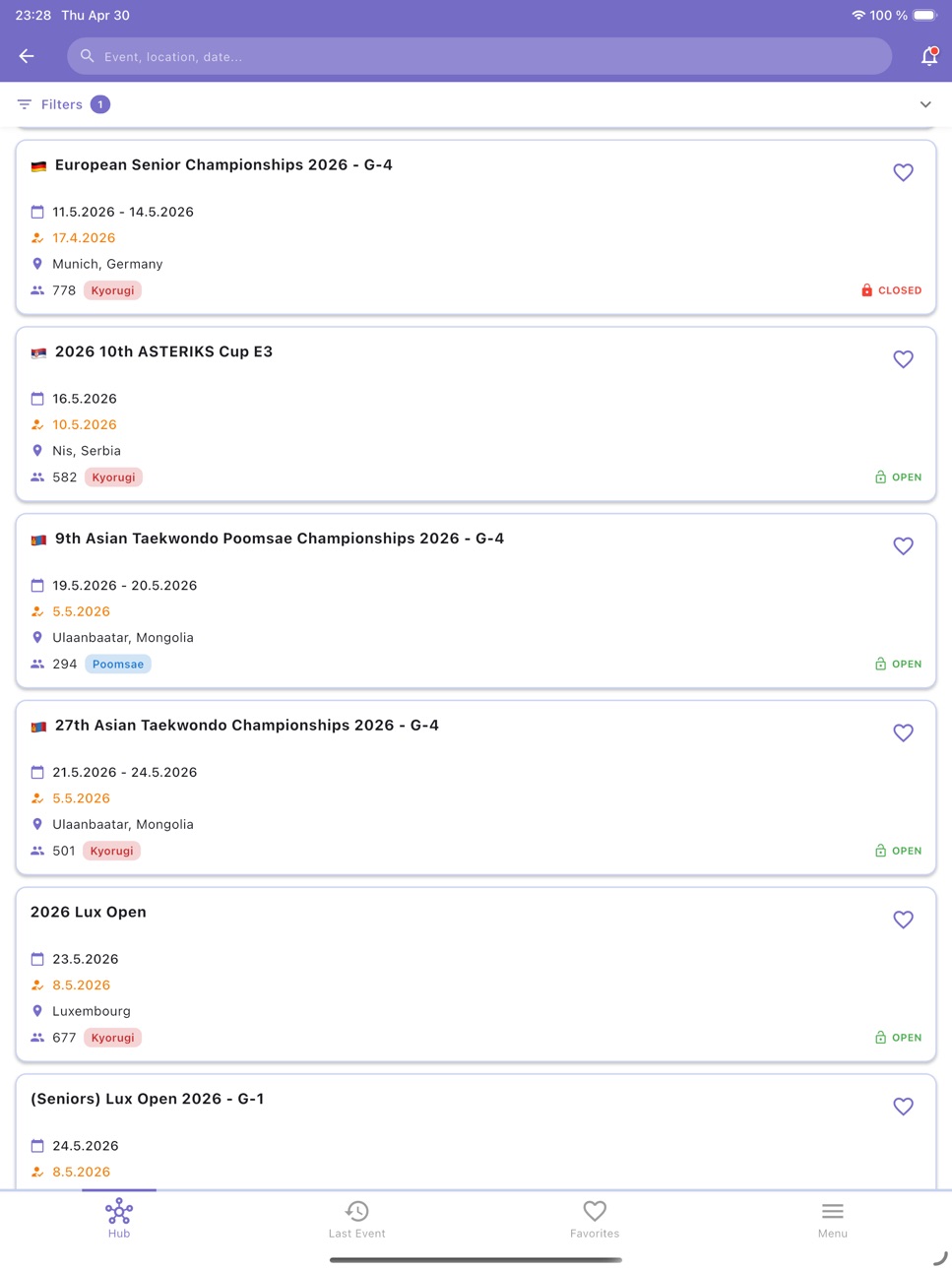
Task: Toggle heart on 2026 10th ASTERIKS Cup E3
Action: click(x=903, y=359)
